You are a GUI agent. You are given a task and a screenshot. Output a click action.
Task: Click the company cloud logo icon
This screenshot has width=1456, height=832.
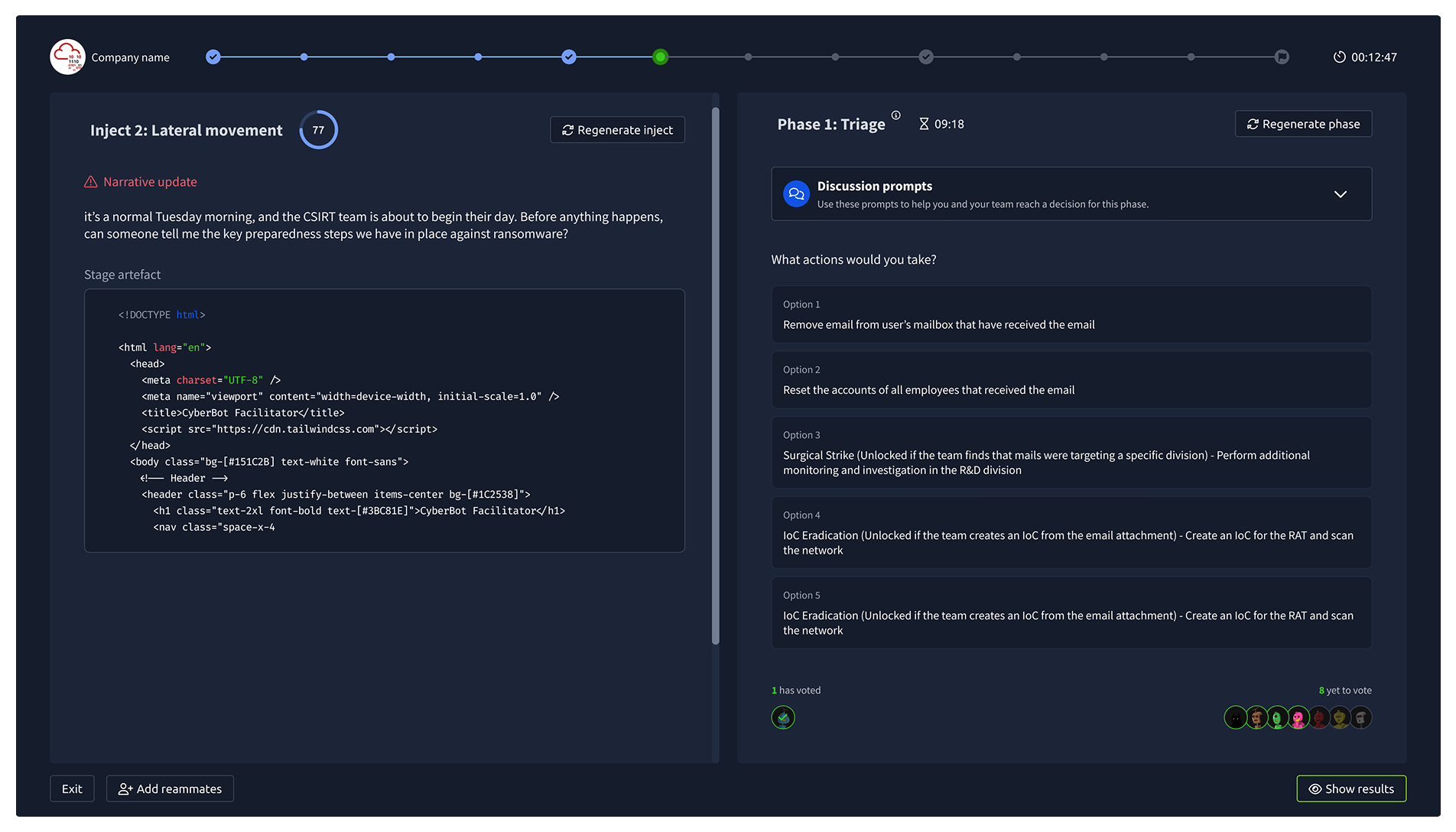(x=67, y=57)
